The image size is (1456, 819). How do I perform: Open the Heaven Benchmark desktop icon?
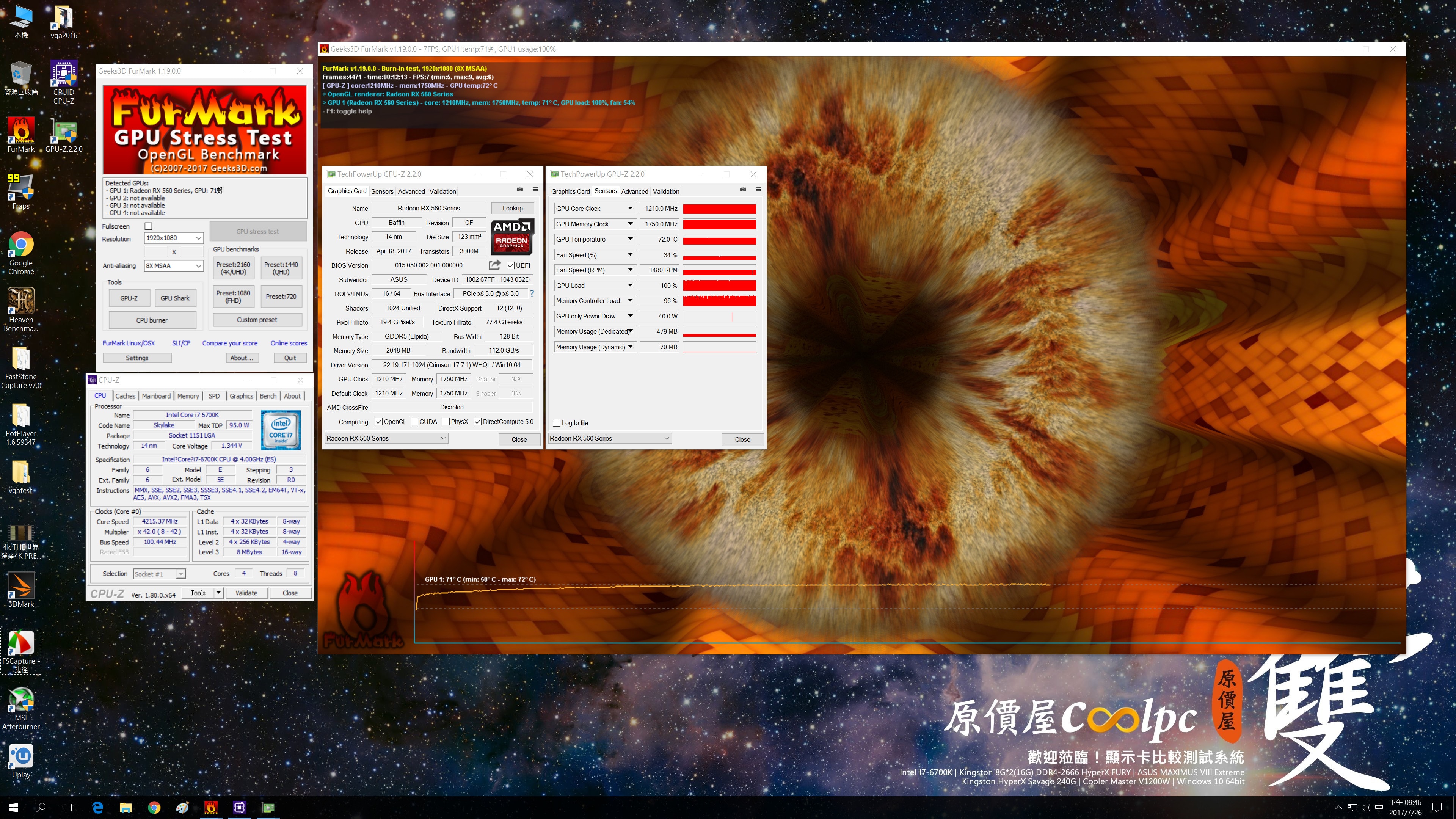(21, 309)
